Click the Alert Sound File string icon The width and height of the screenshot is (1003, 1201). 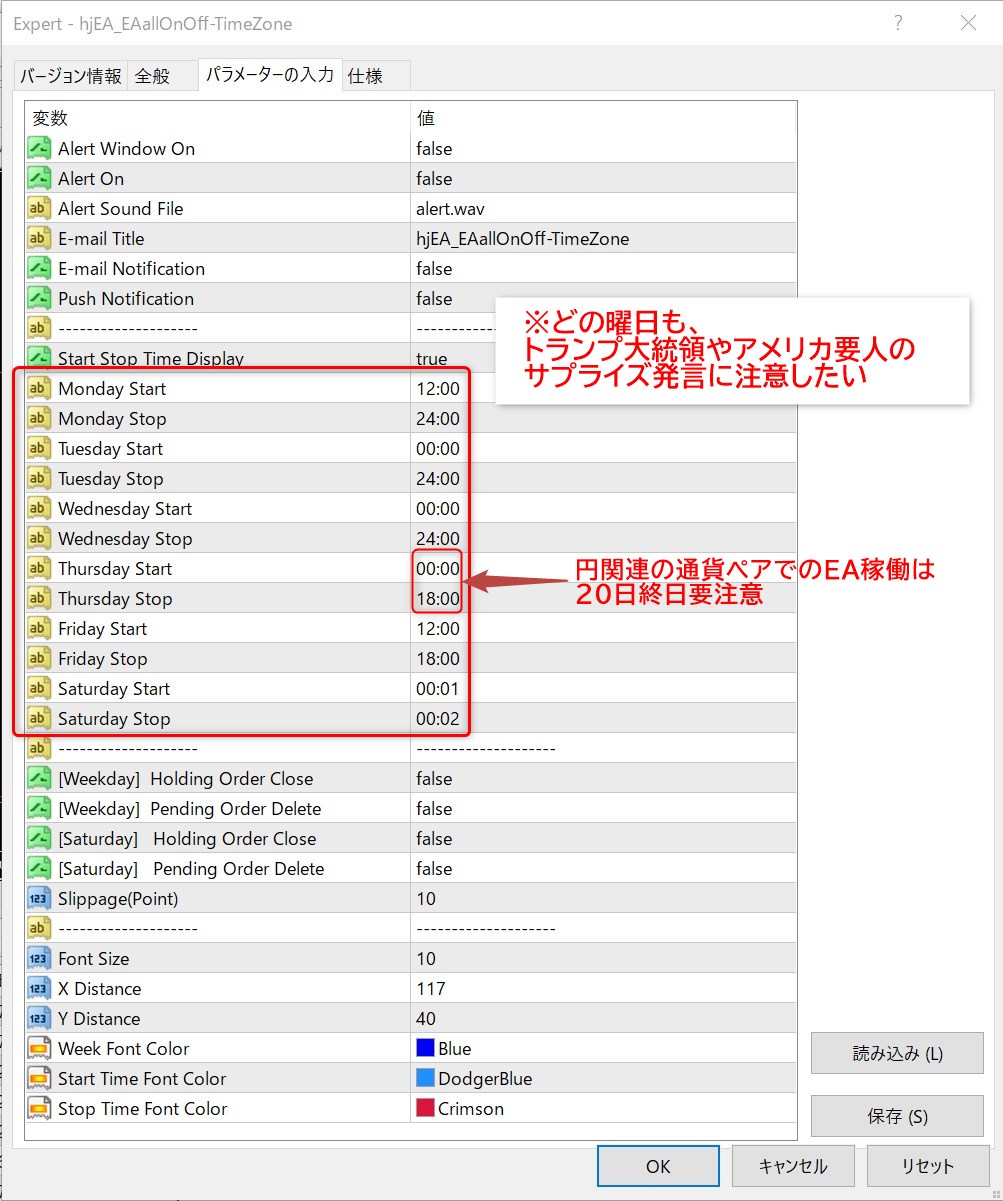click(x=39, y=209)
